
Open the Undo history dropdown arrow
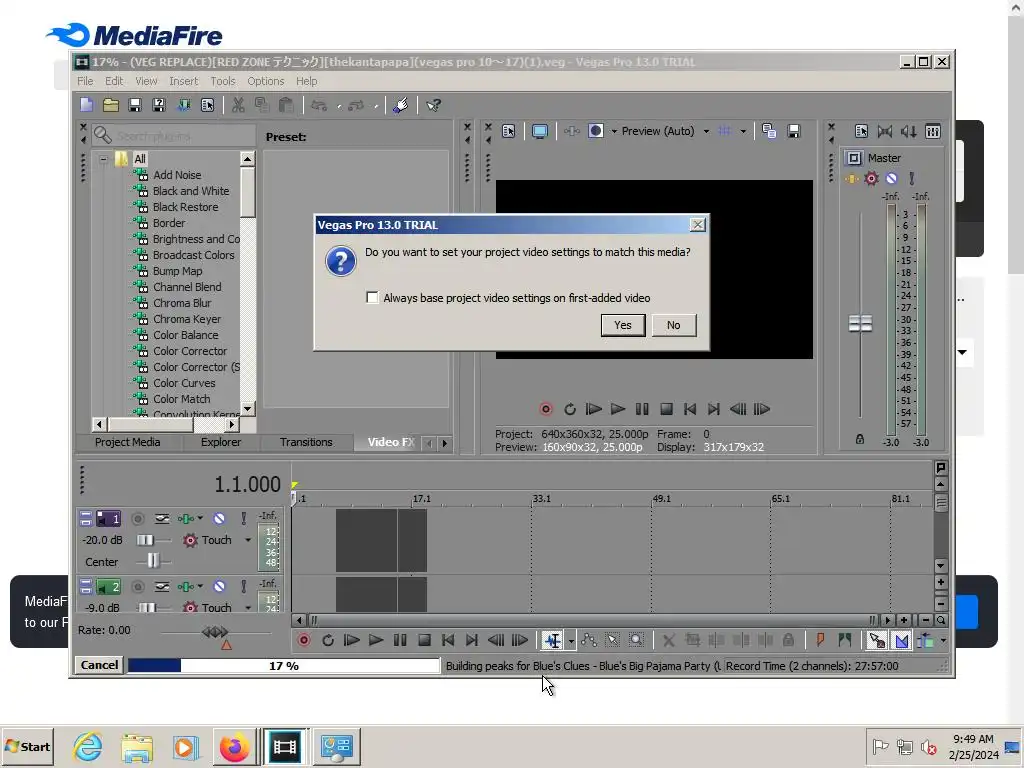[x=338, y=106]
